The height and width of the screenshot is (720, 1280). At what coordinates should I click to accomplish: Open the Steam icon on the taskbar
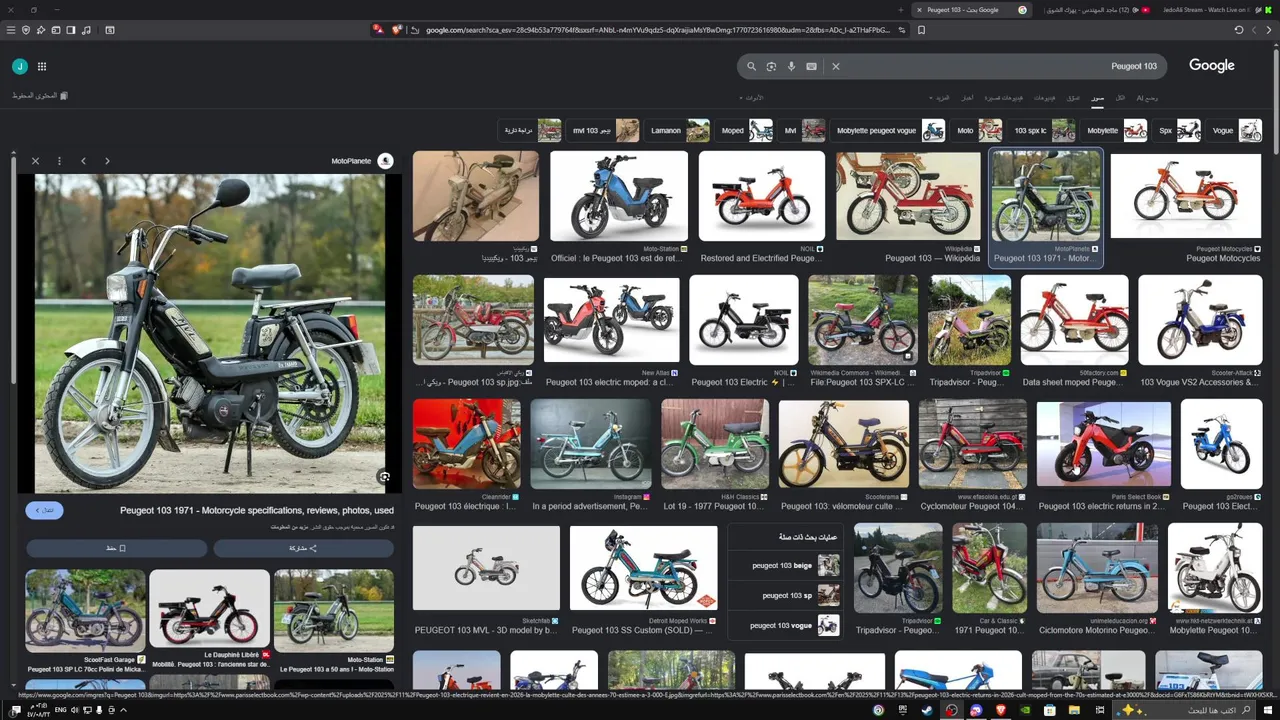point(926,710)
